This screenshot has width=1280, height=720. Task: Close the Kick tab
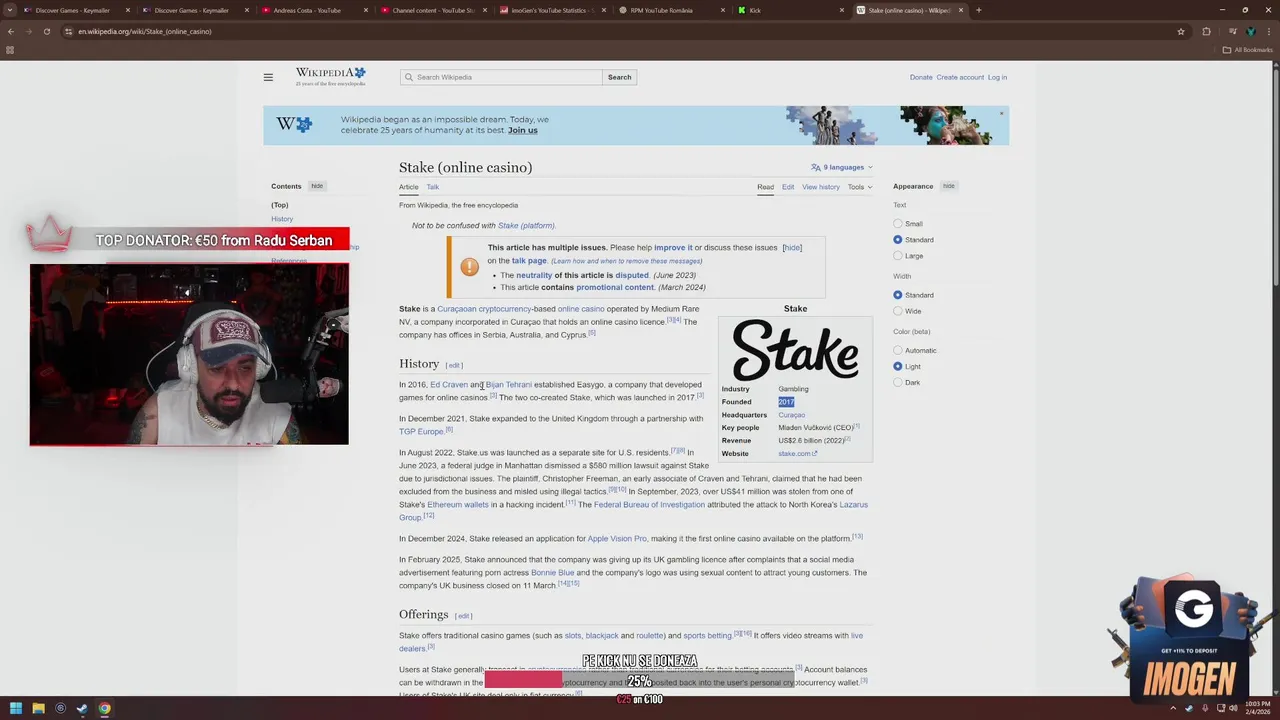841,10
